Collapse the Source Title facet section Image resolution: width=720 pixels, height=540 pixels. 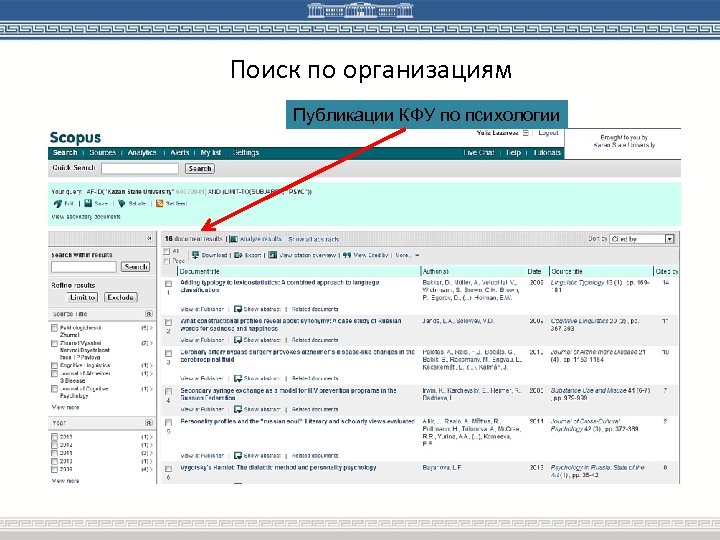pyautogui.click(x=149, y=314)
